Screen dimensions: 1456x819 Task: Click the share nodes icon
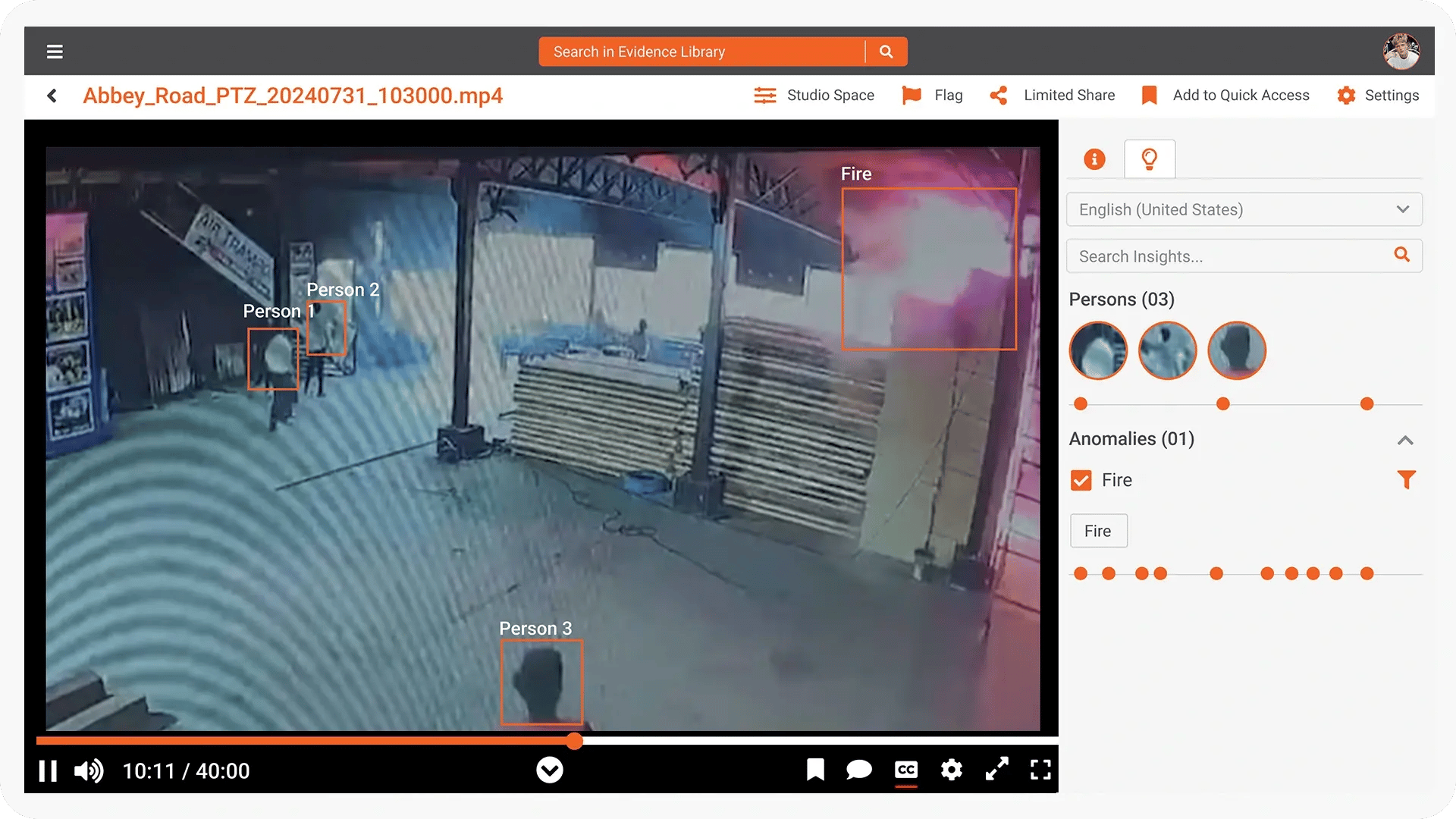click(999, 96)
